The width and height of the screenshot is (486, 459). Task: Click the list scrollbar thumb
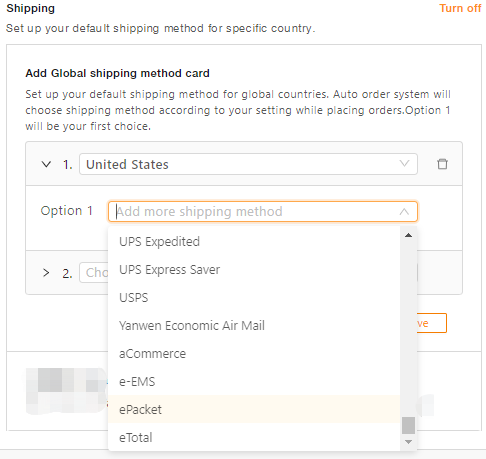pyautogui.click(x=408, y=425)
